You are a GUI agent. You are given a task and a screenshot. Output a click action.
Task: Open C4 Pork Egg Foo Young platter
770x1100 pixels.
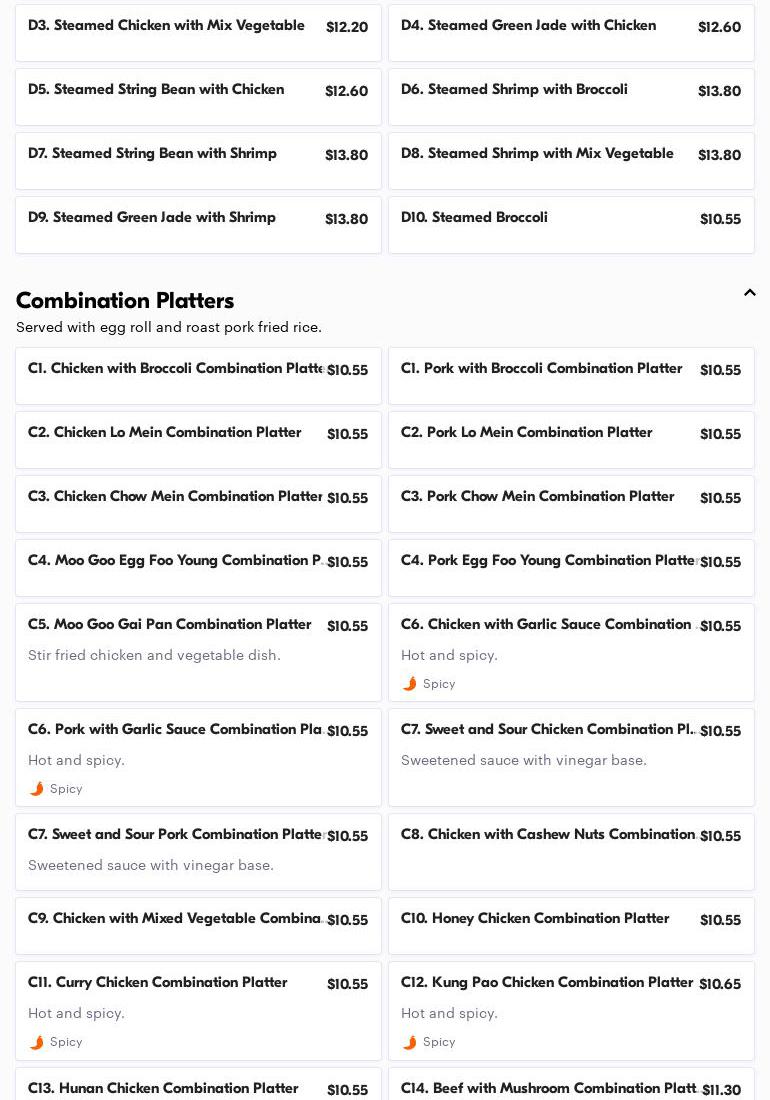[x=571, y=568]
